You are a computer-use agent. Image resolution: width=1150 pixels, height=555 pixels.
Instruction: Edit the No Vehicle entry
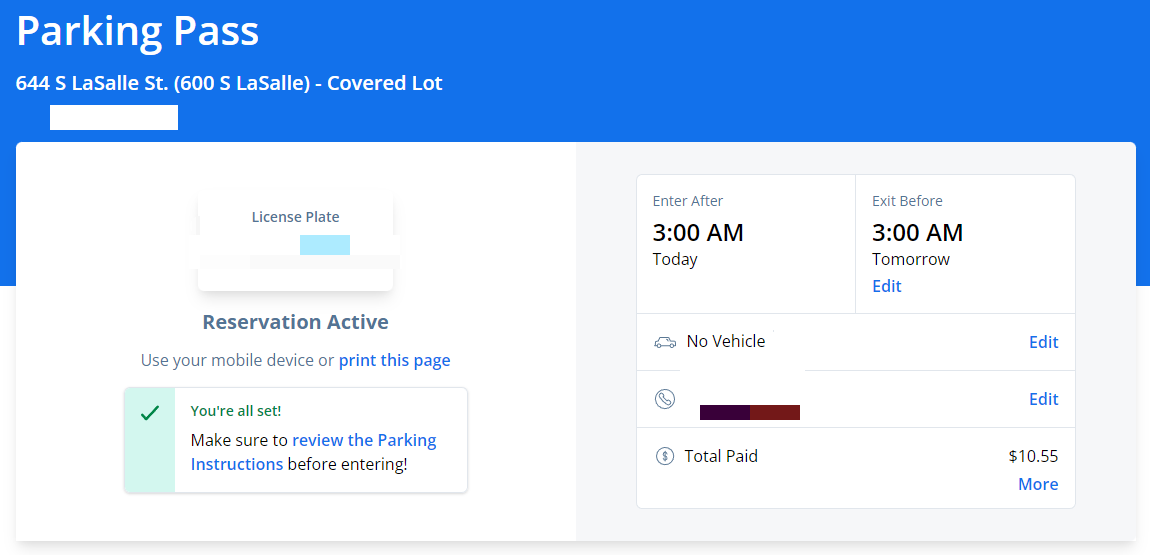click(x=1044, y=342)
